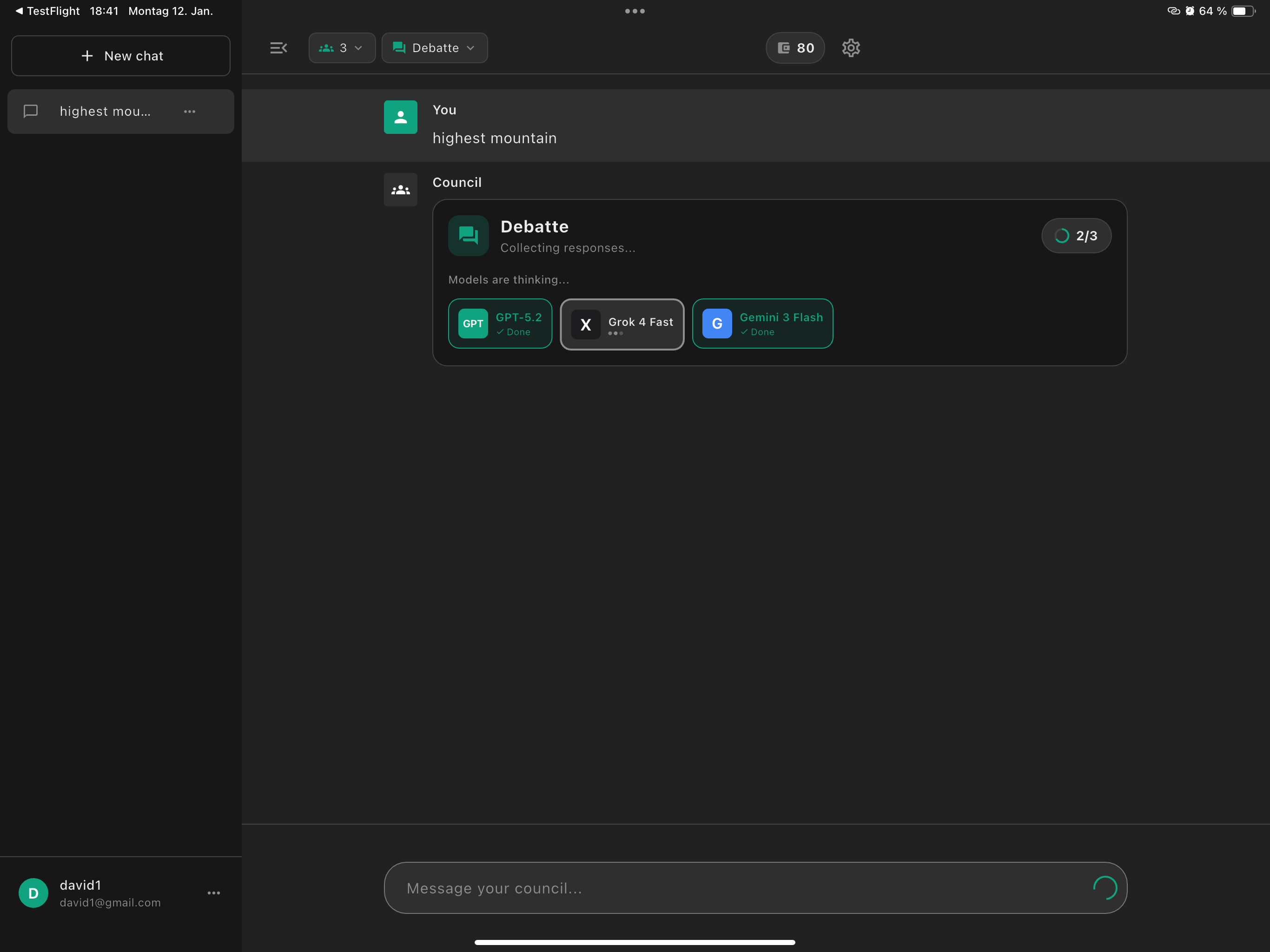Start a New chat
Viewport: 1270px width, 952px height.
tap(120, 56)
